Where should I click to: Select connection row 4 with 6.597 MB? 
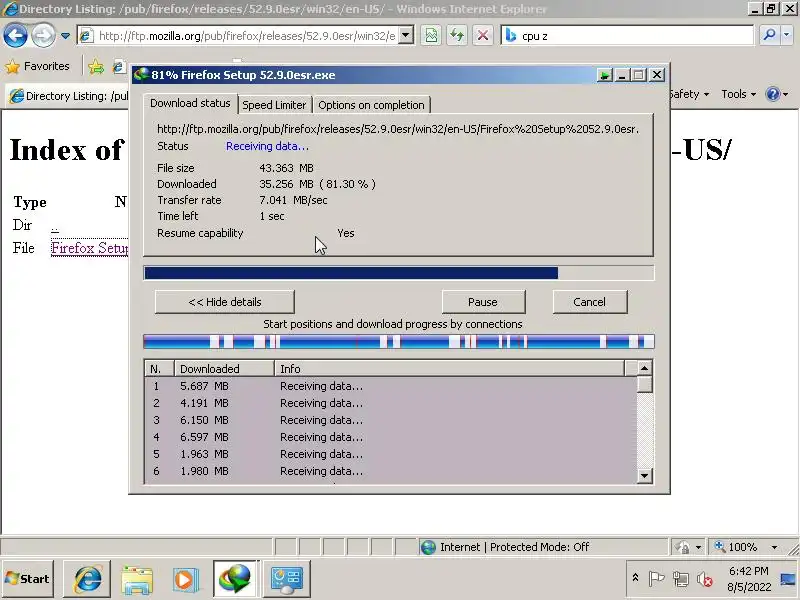pos(391,437)
